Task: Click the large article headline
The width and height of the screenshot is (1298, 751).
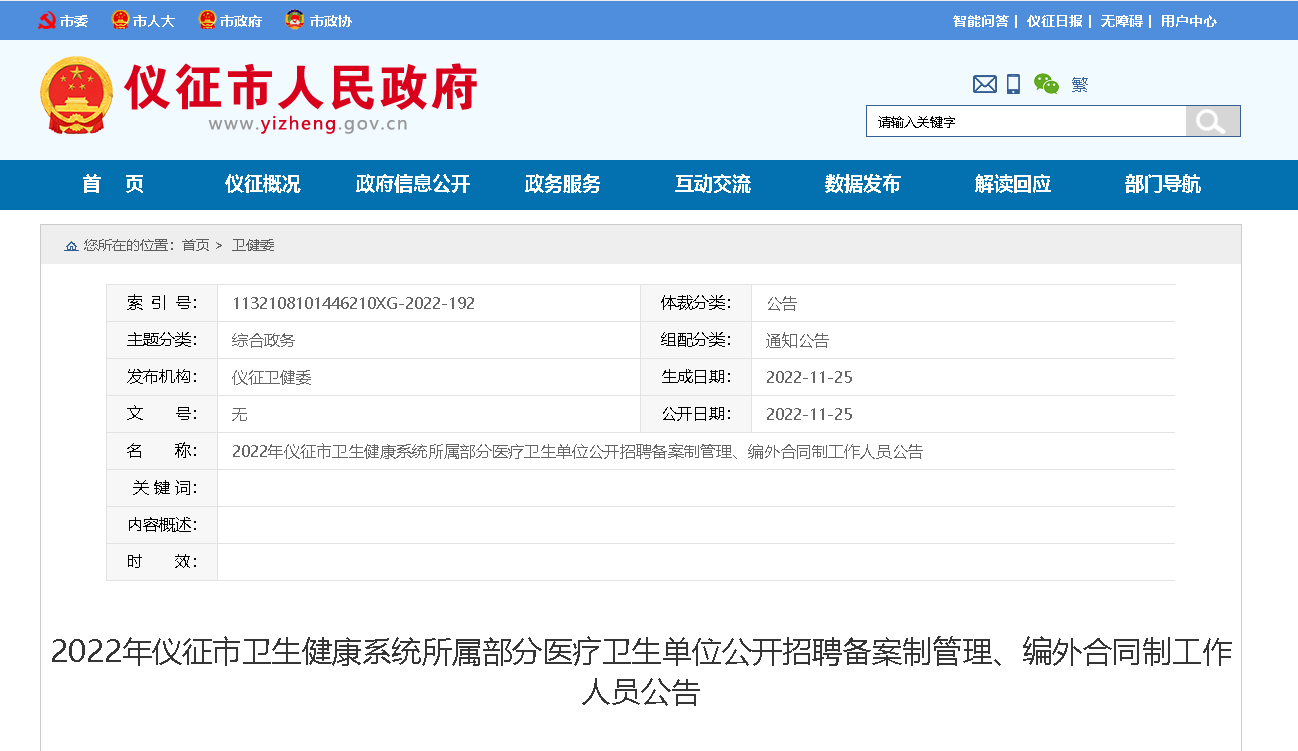Action: [641, 671]
